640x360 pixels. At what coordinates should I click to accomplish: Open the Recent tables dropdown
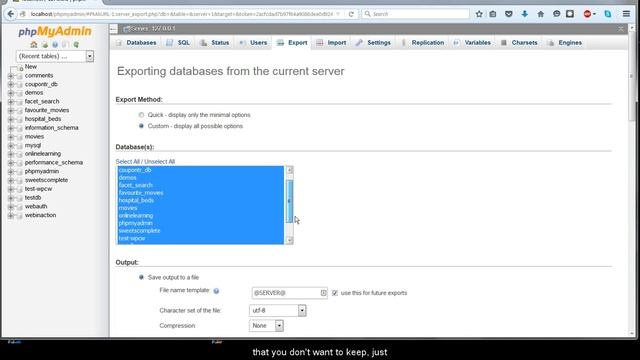pyautogui.click(x=55, y=56)
